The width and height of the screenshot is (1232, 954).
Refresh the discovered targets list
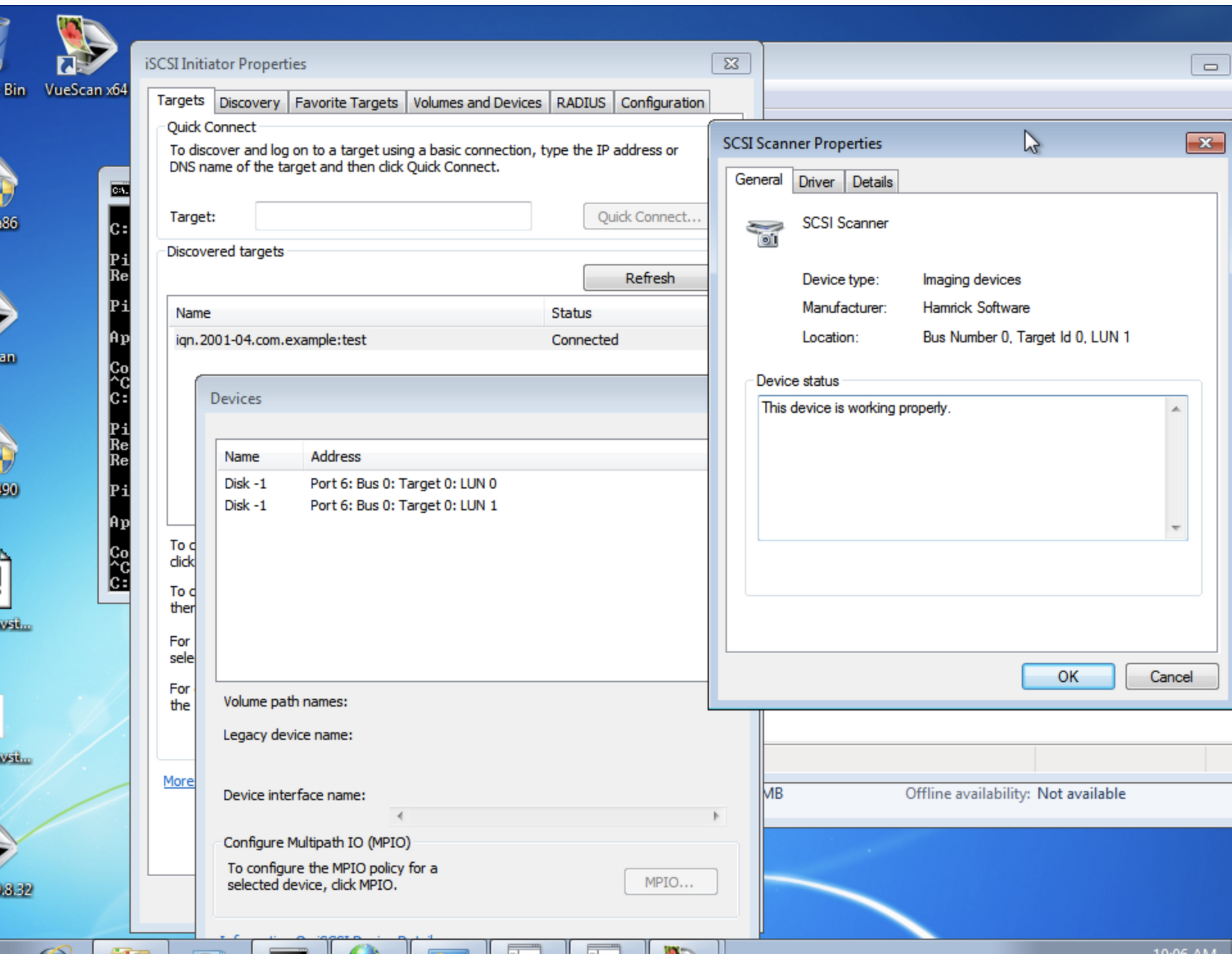(x=648, y=278)
